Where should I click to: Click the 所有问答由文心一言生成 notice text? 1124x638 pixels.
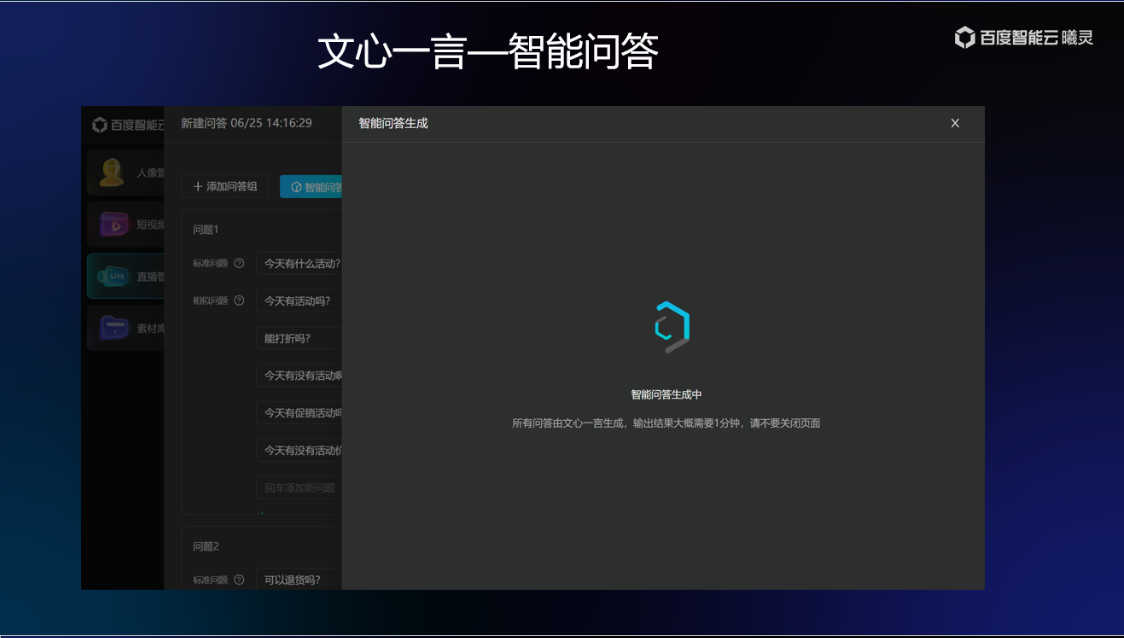pos(666,424)
